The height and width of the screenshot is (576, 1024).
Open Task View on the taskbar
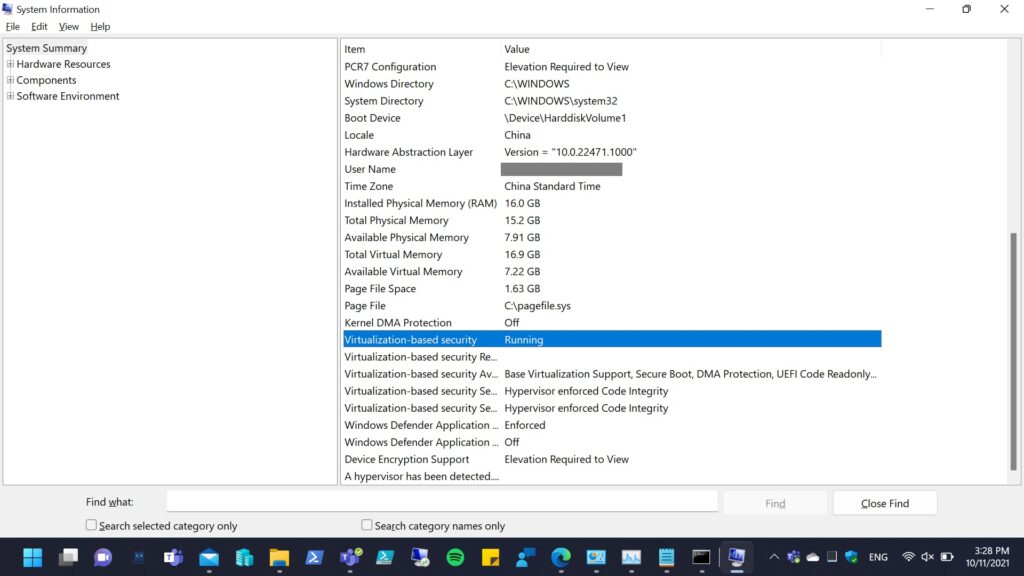pyautogui.click(x=68, y=557)
